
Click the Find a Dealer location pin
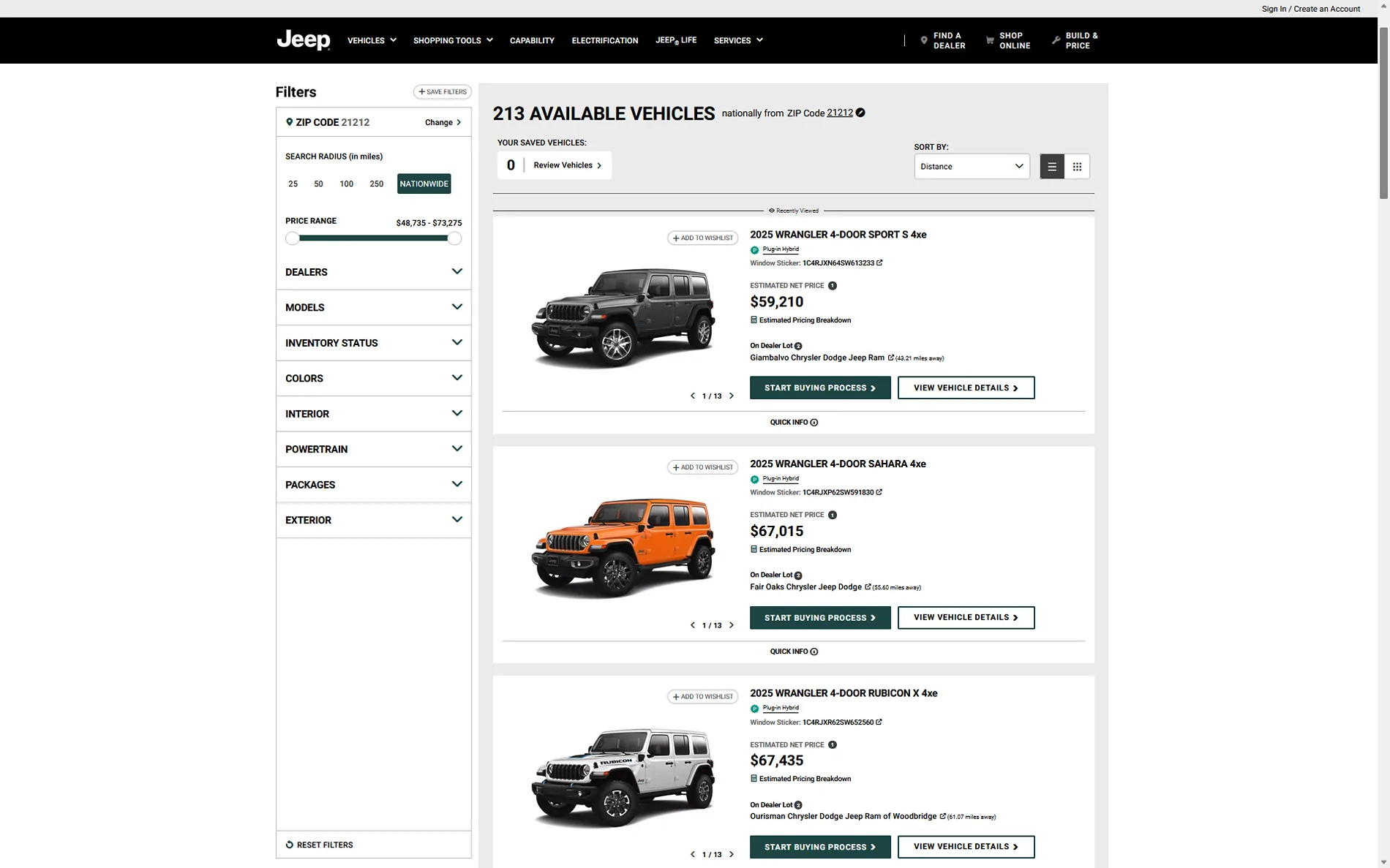click(x=924, y=40)
